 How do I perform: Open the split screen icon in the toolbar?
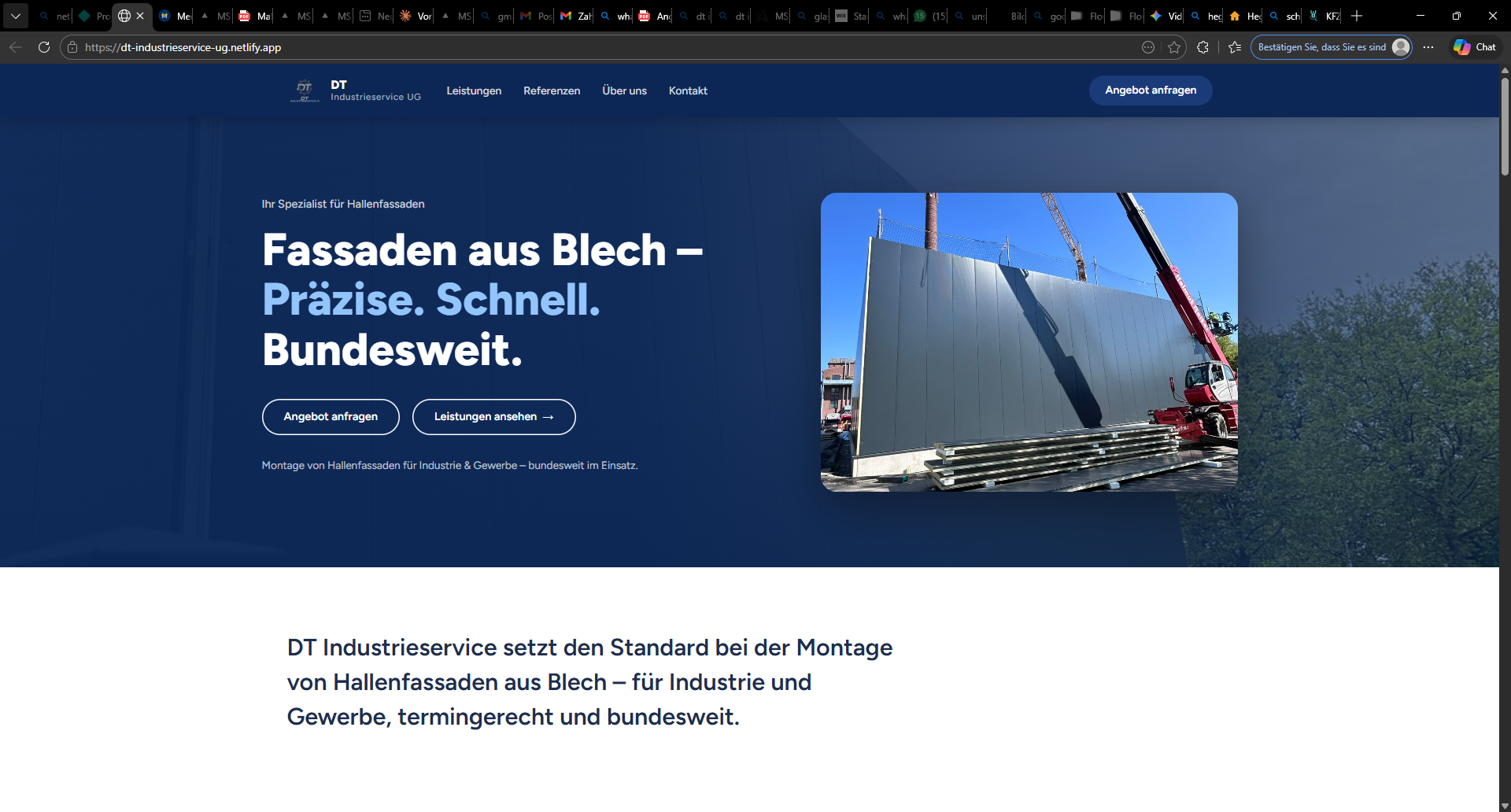click(x=1148, y=47)
